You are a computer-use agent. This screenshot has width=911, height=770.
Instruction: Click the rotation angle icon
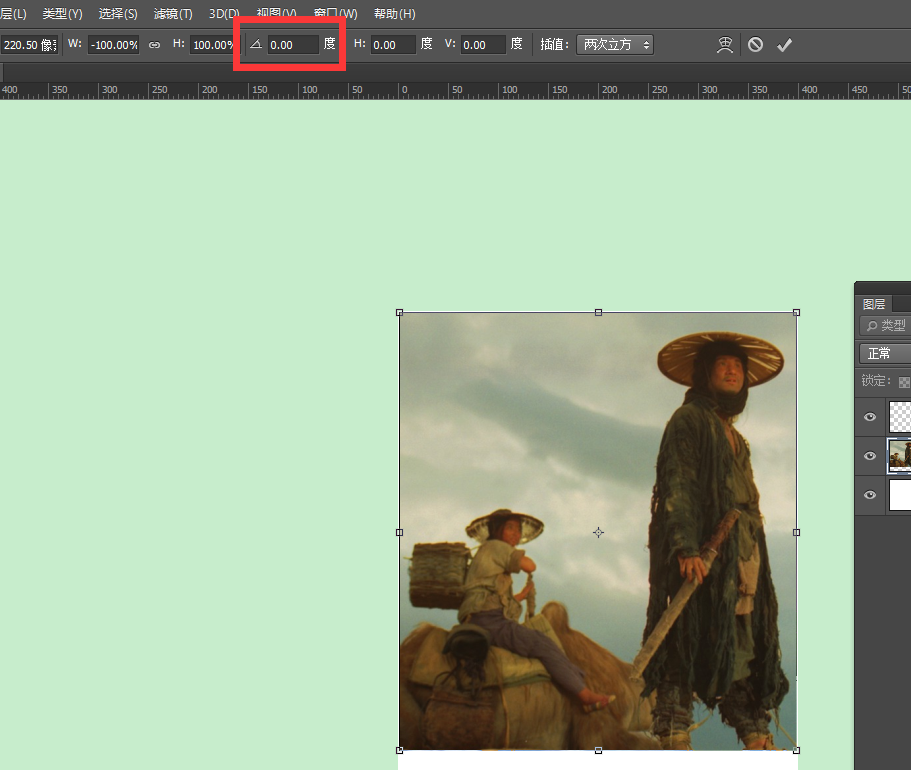click(256, 44)
